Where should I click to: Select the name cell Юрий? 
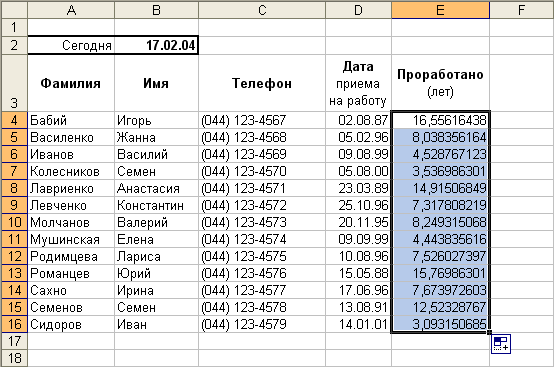[x=157, y=273]
